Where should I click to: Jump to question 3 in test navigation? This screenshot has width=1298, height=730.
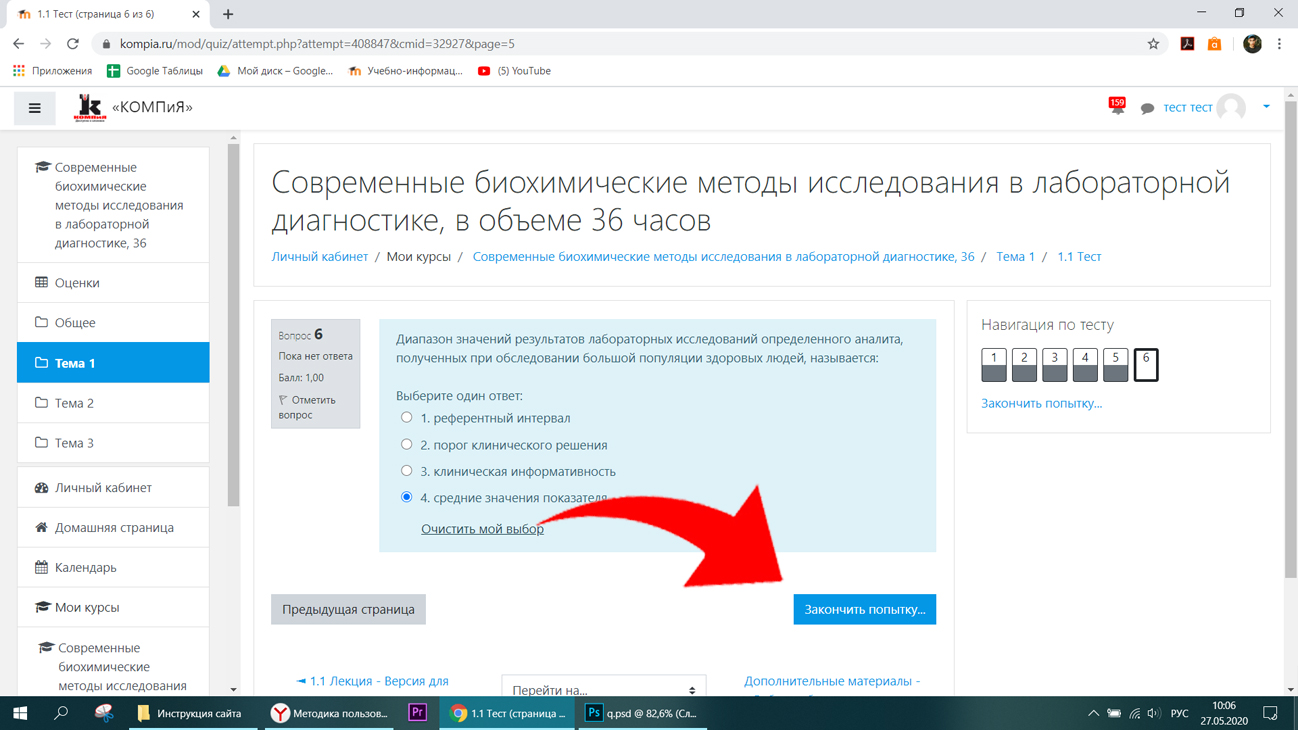(1054, 365)
